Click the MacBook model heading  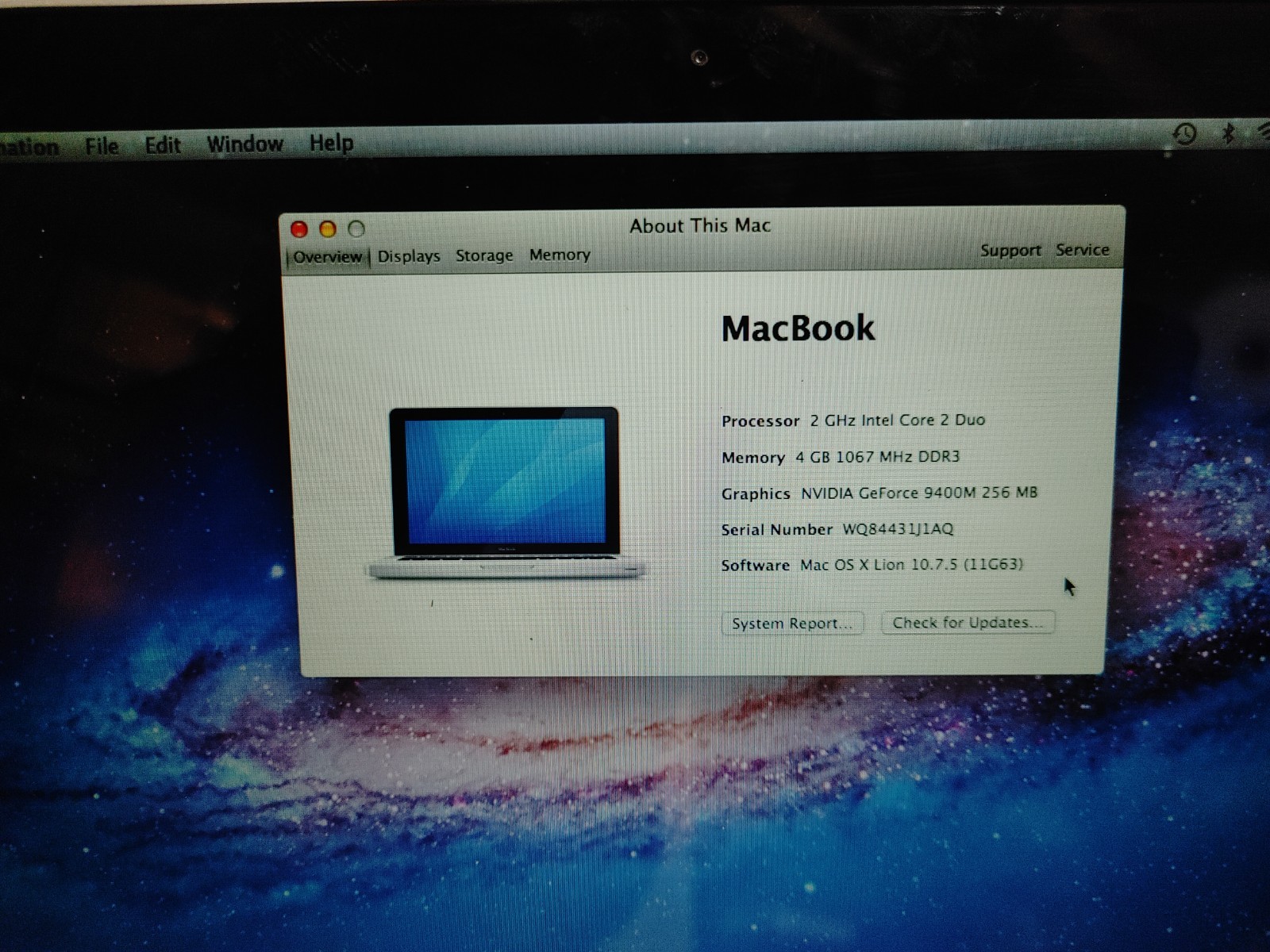pos(798,328)
